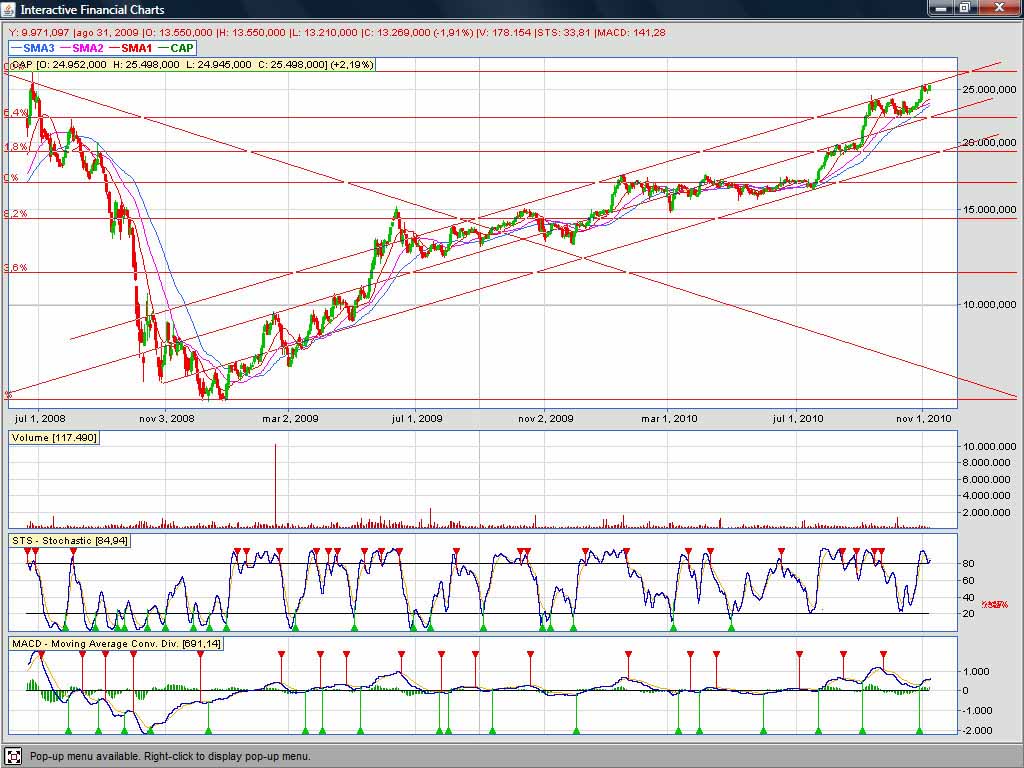Click the -2.000 label on the MACD axis
The width and height of the screenshot is (1024, 768).
coord(976,731)
